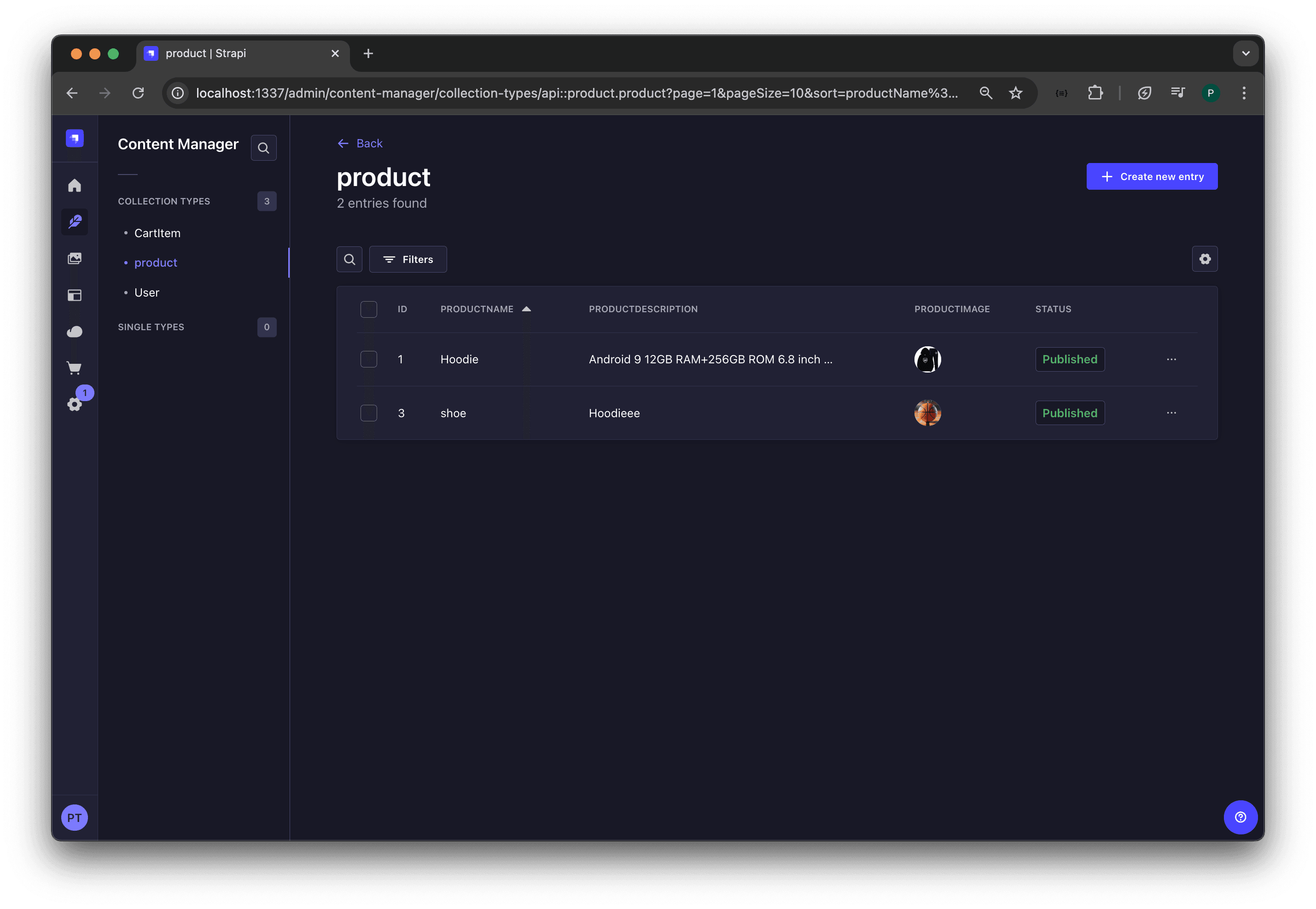Open row actions menu for Hoodie

point(1171,359)
